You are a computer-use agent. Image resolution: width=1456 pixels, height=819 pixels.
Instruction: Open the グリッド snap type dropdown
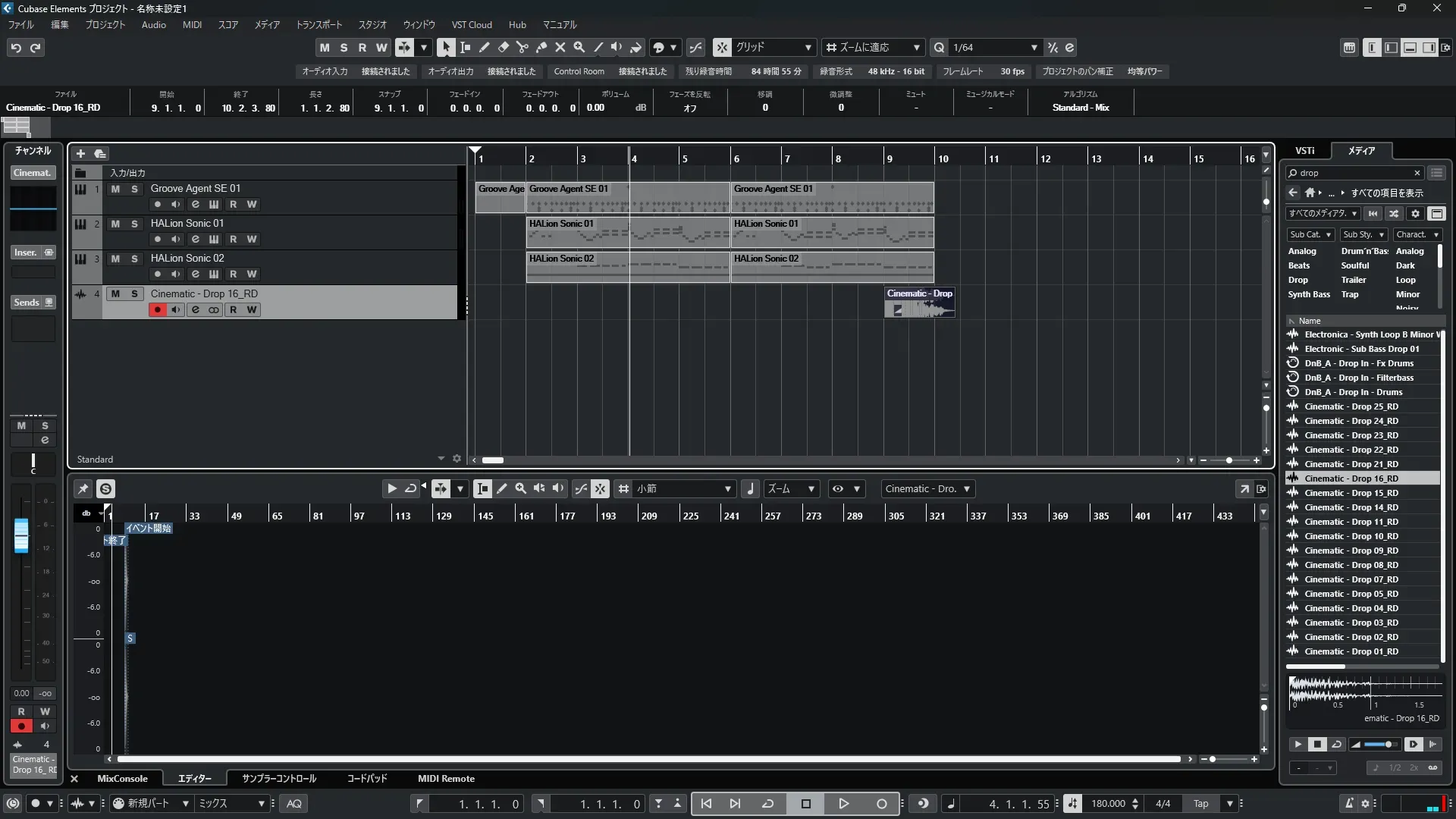coord(808,47)
